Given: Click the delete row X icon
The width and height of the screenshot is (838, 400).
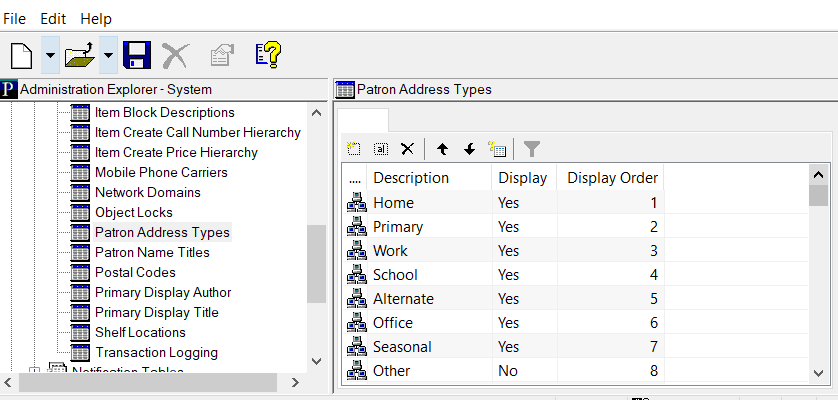Looking at the screenshot, I should pyautogui.click(x=407, y=149).
